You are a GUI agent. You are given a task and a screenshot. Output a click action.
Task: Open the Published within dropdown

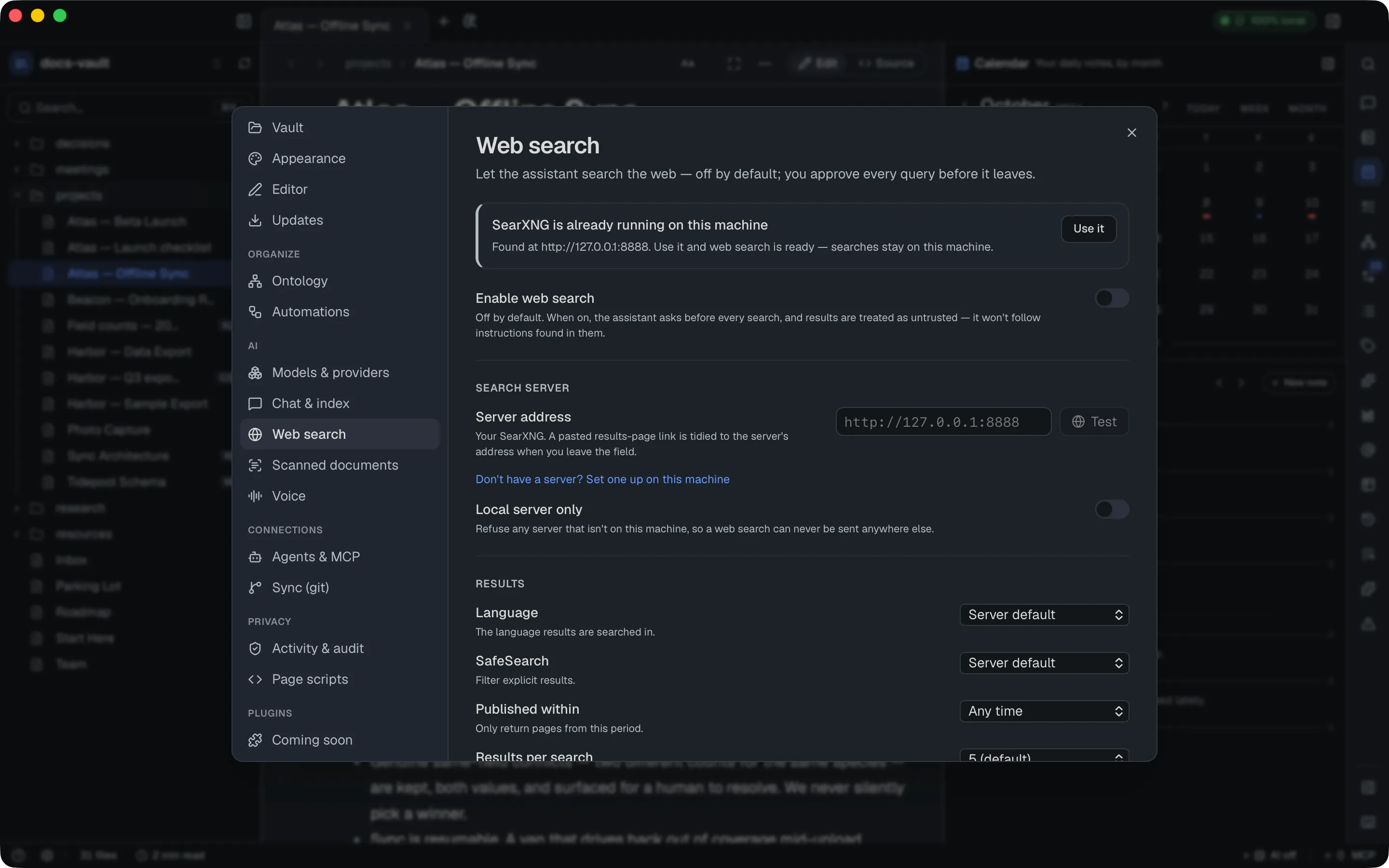click(1044, 711)
